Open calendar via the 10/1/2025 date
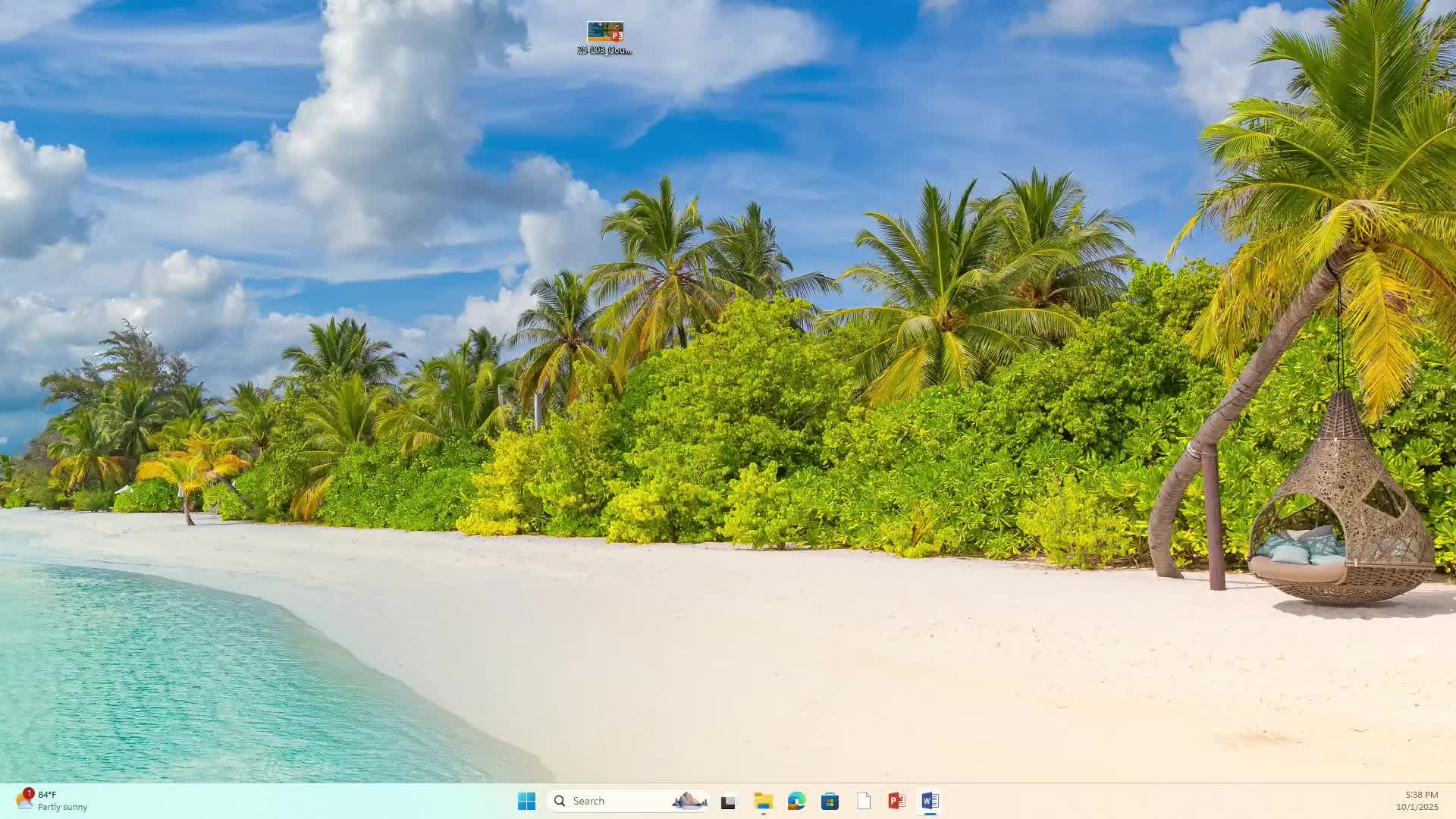Image resolution: width=1456 pixels, height=819 pixels. pos(1417,807)
